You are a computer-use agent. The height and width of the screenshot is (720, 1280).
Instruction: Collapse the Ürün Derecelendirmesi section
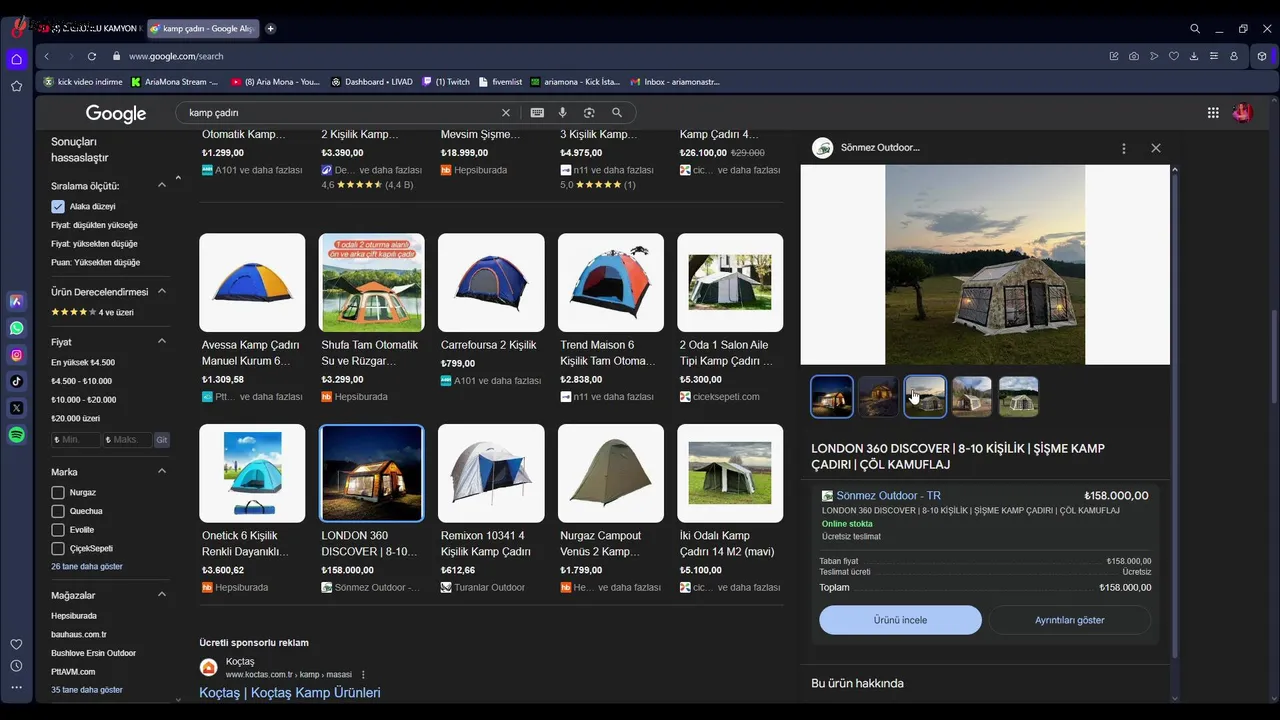162,291
